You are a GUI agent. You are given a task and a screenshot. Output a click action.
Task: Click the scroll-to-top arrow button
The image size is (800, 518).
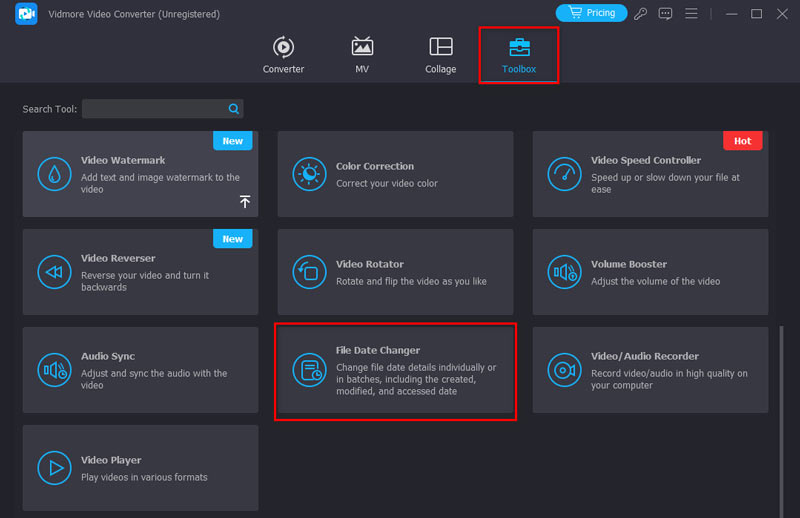coord(245,202)
